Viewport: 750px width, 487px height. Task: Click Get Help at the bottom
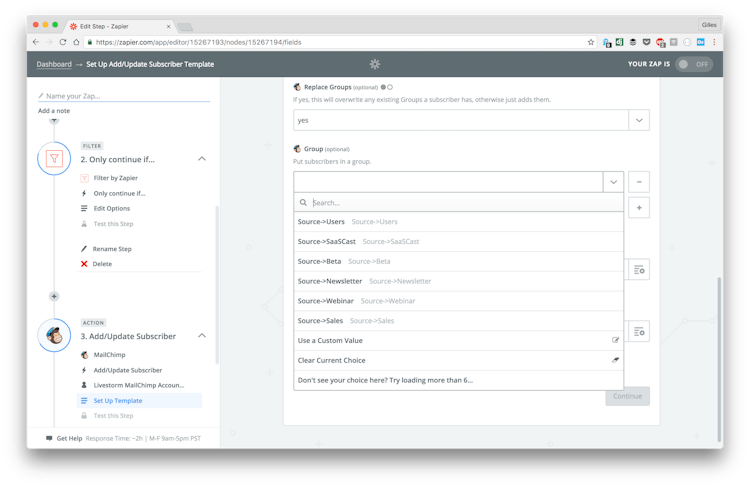click(69, 438)
